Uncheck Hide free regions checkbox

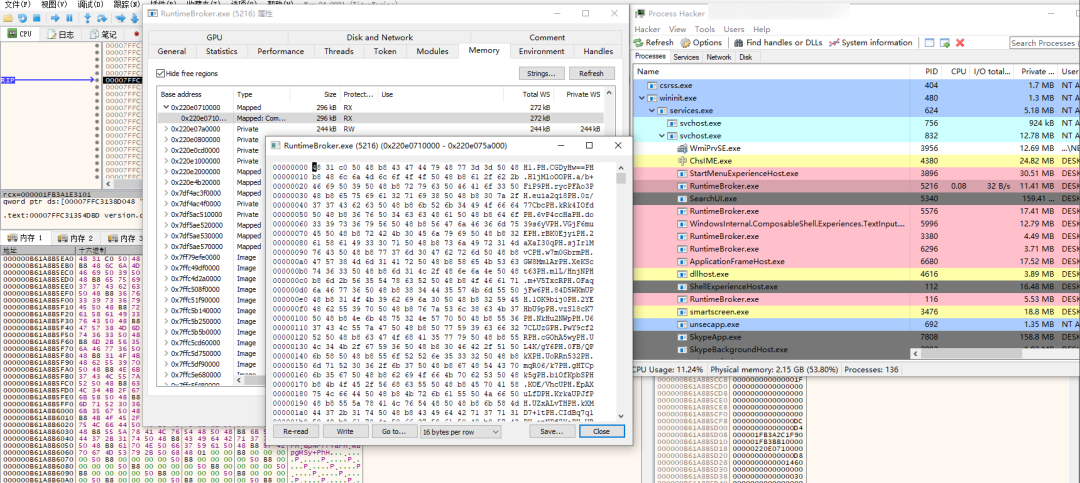click(x=160, y=73)
